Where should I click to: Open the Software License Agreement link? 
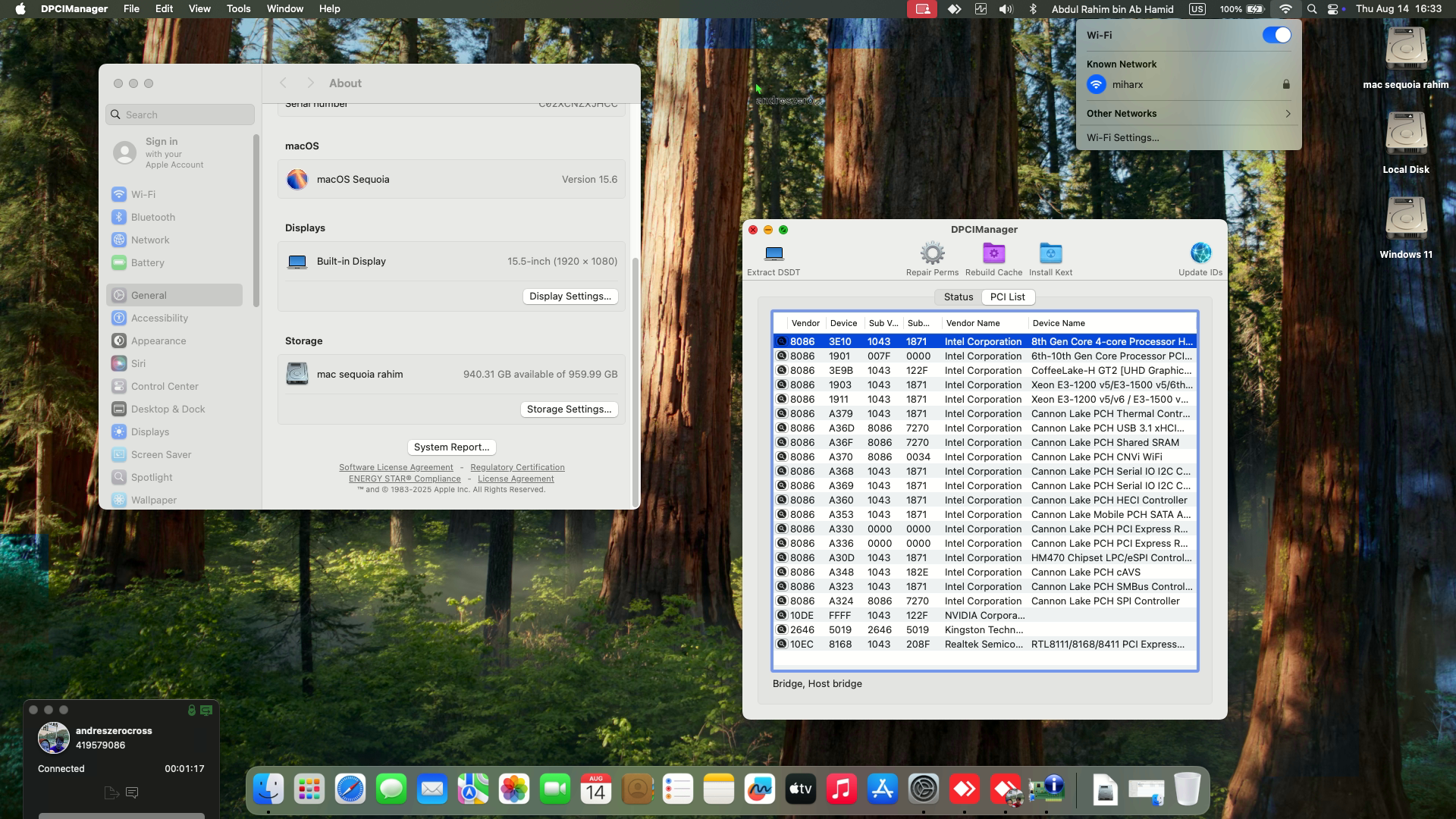pos(396,468)
